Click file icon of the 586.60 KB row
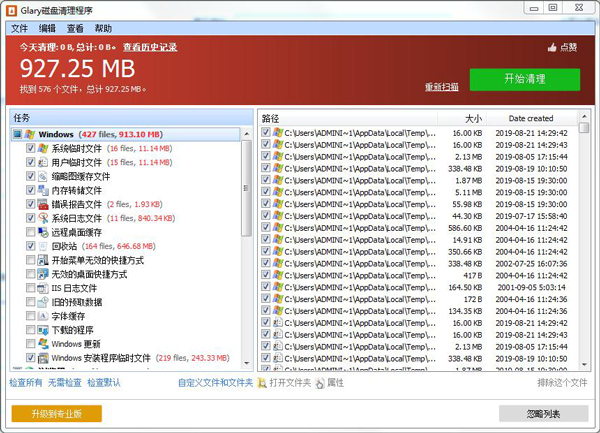Viewport: 600px width, 433px height. point(278,228)
